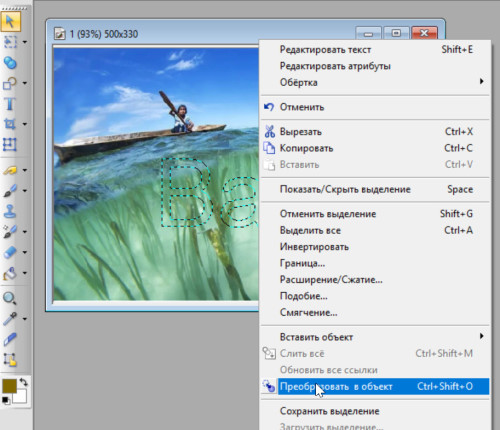The width and height of the screenshot is (500, 430).
Task: Choose Показать/Скрыть выделение
Action: pos(375,189)
